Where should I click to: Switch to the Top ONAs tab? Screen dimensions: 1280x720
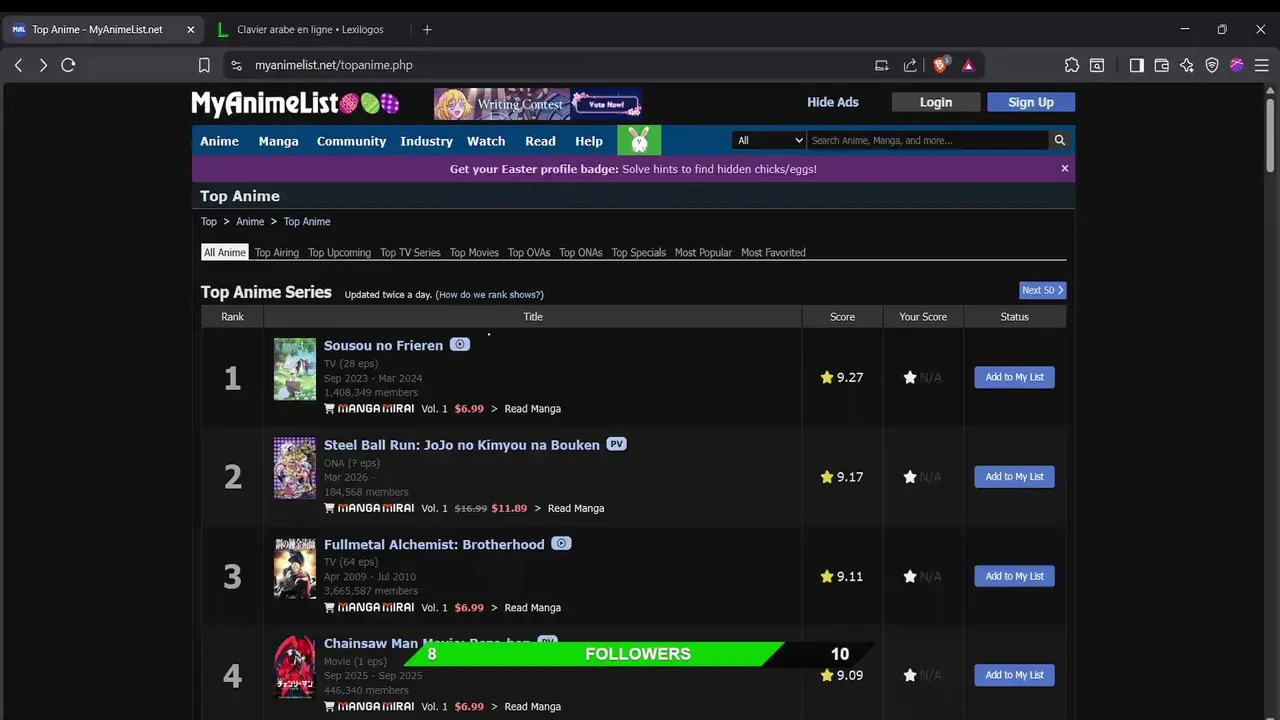click(581, 252)
